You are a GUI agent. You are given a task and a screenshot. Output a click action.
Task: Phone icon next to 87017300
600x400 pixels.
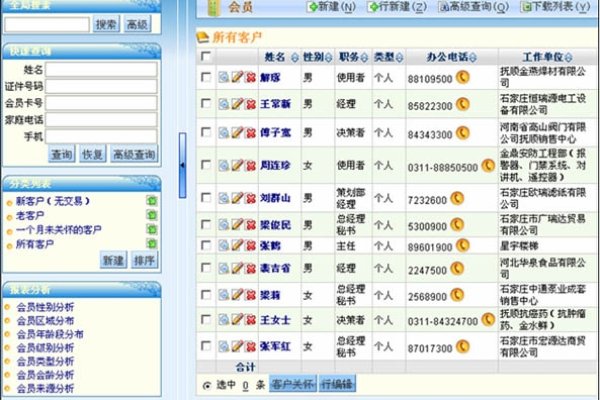(x=463, y=346)
